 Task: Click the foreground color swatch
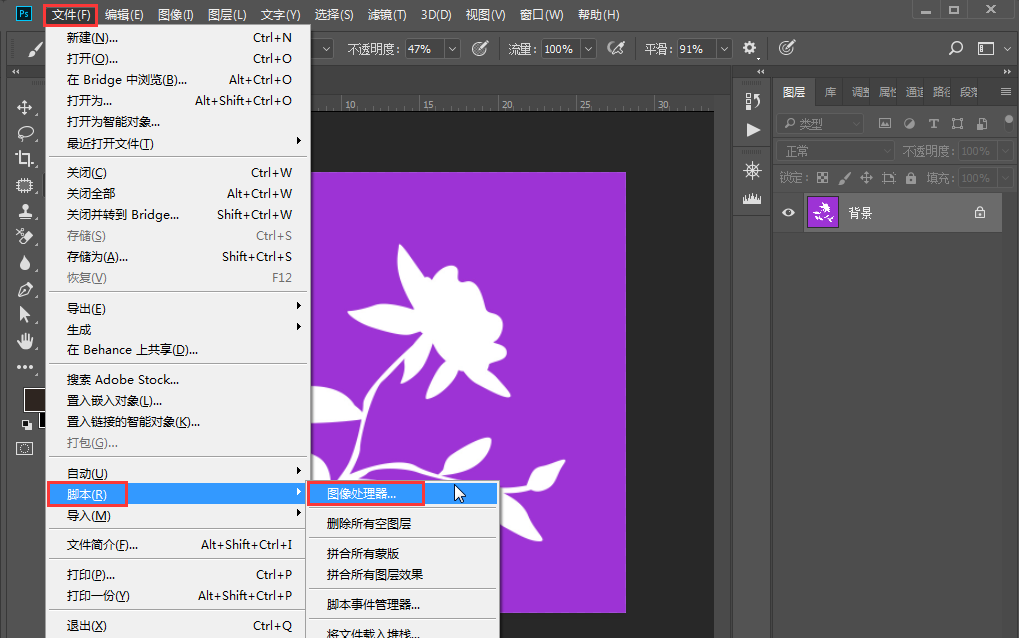(35, 398)
